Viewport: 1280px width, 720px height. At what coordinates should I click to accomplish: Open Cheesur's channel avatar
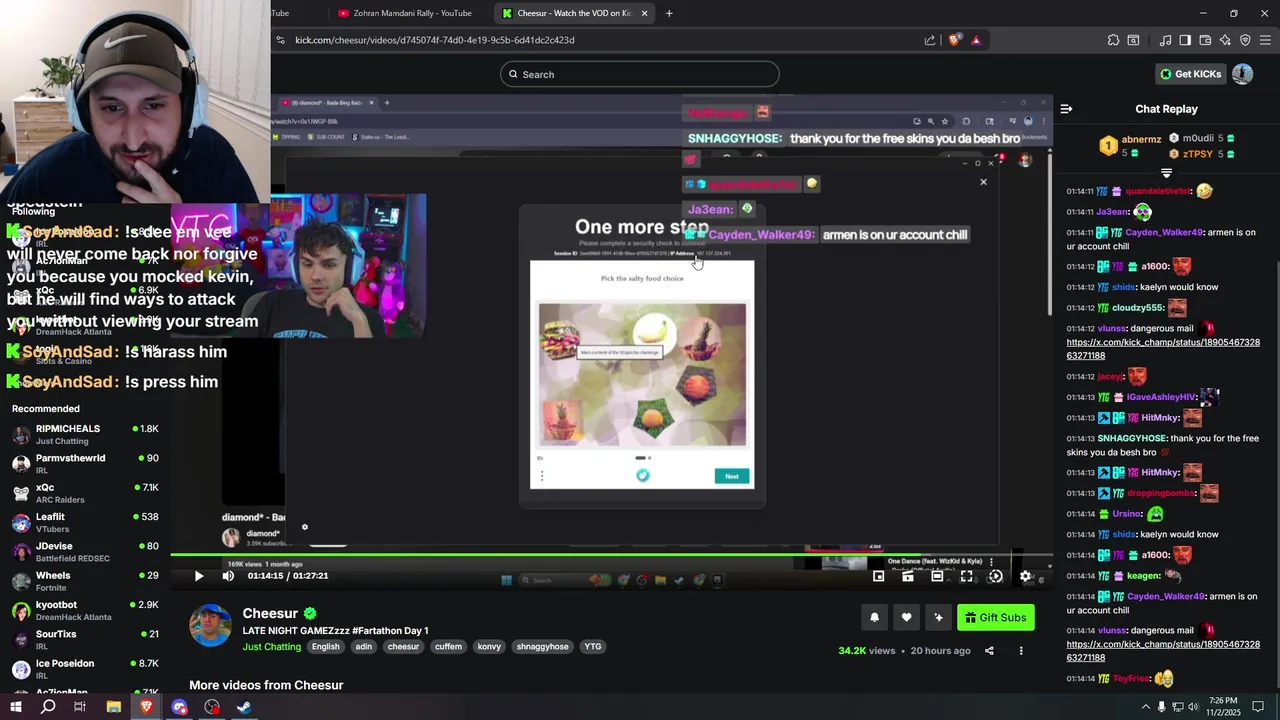(210, 625)
